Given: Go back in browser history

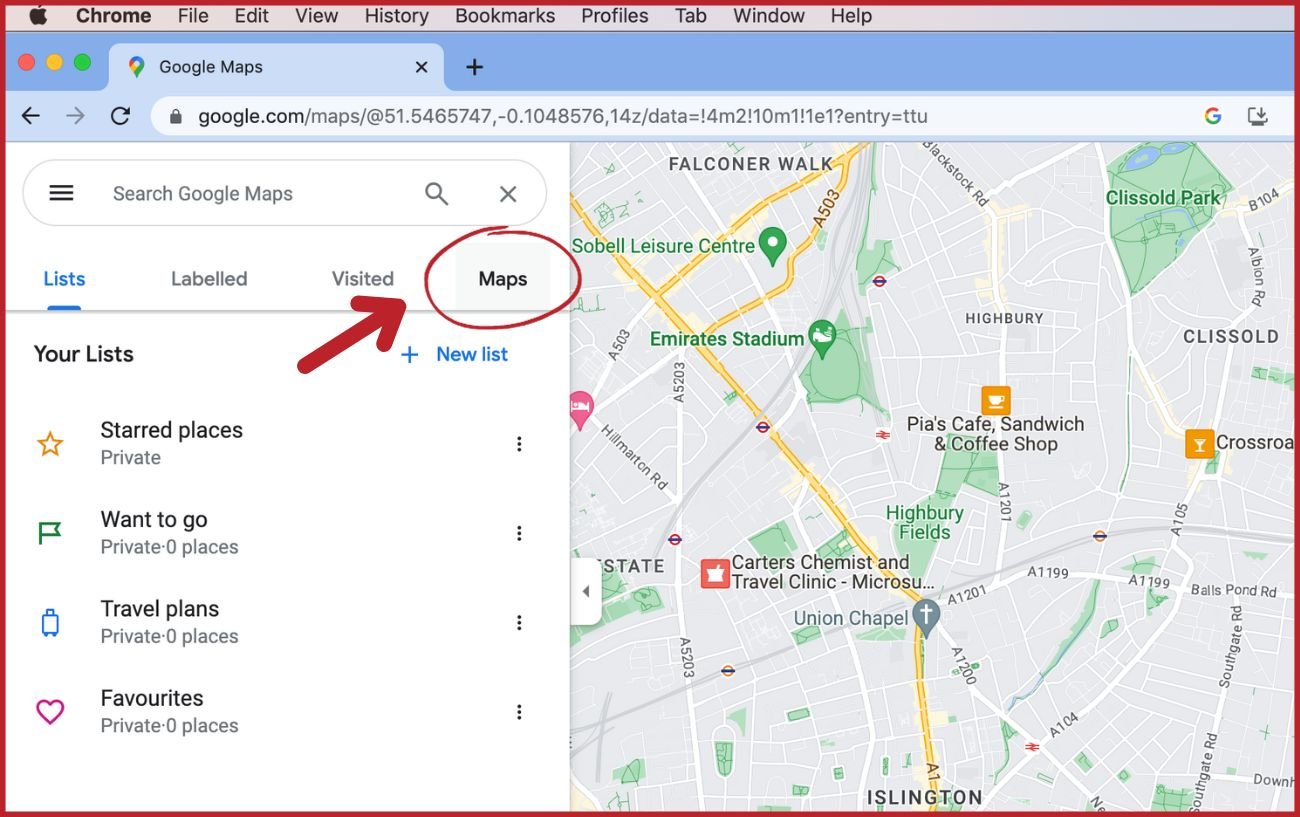Looking at the screenshot, I should tap(31, 116).
